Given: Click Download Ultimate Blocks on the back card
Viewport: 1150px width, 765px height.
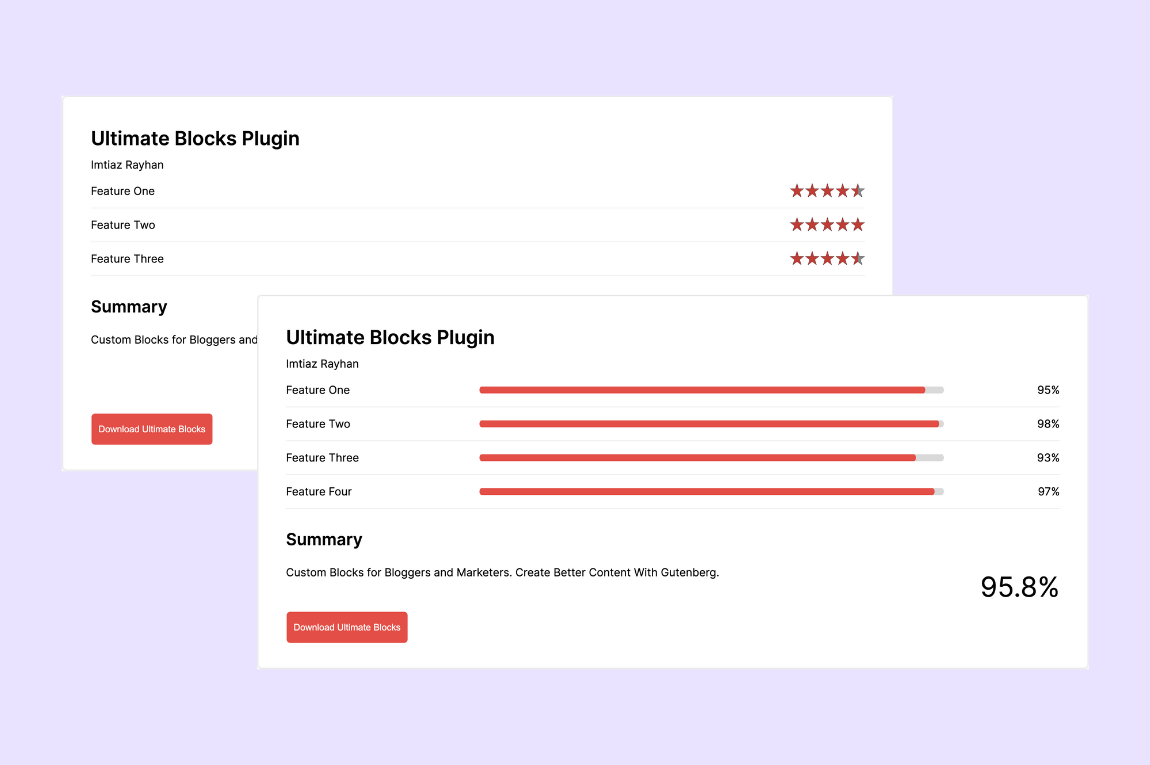Looking at the screenshot, I should pyautogui.click(x=151, y=428).
